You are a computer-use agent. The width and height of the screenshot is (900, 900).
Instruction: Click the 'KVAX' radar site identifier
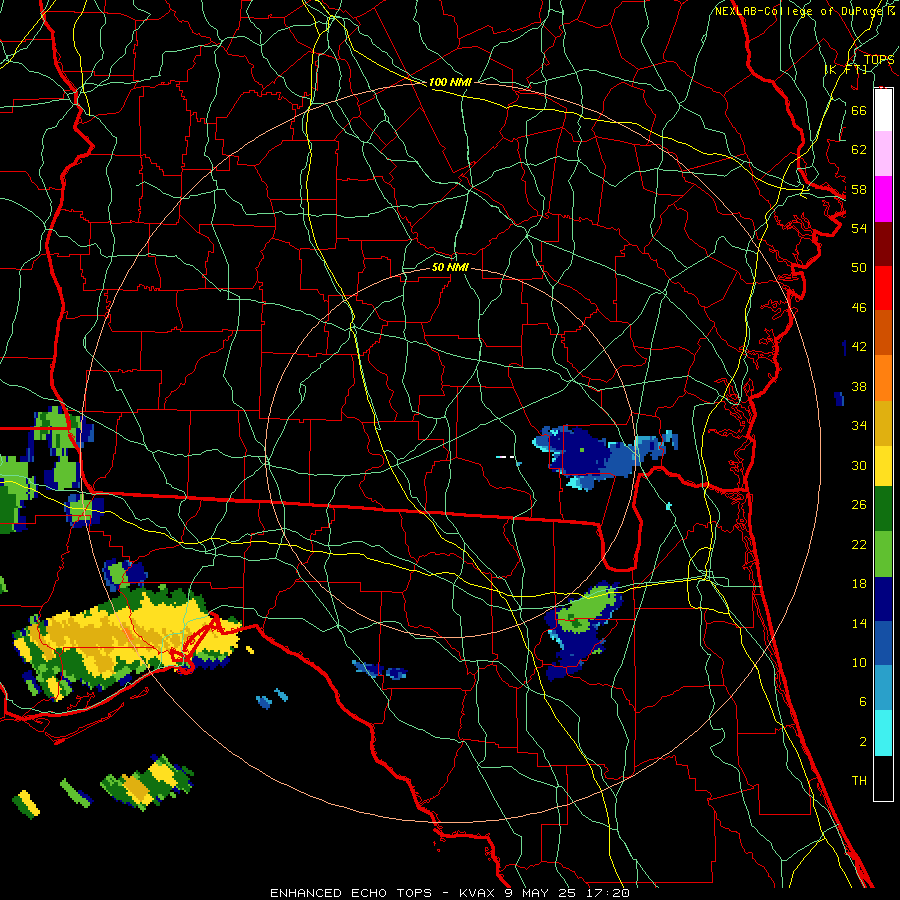coord(479,893)
